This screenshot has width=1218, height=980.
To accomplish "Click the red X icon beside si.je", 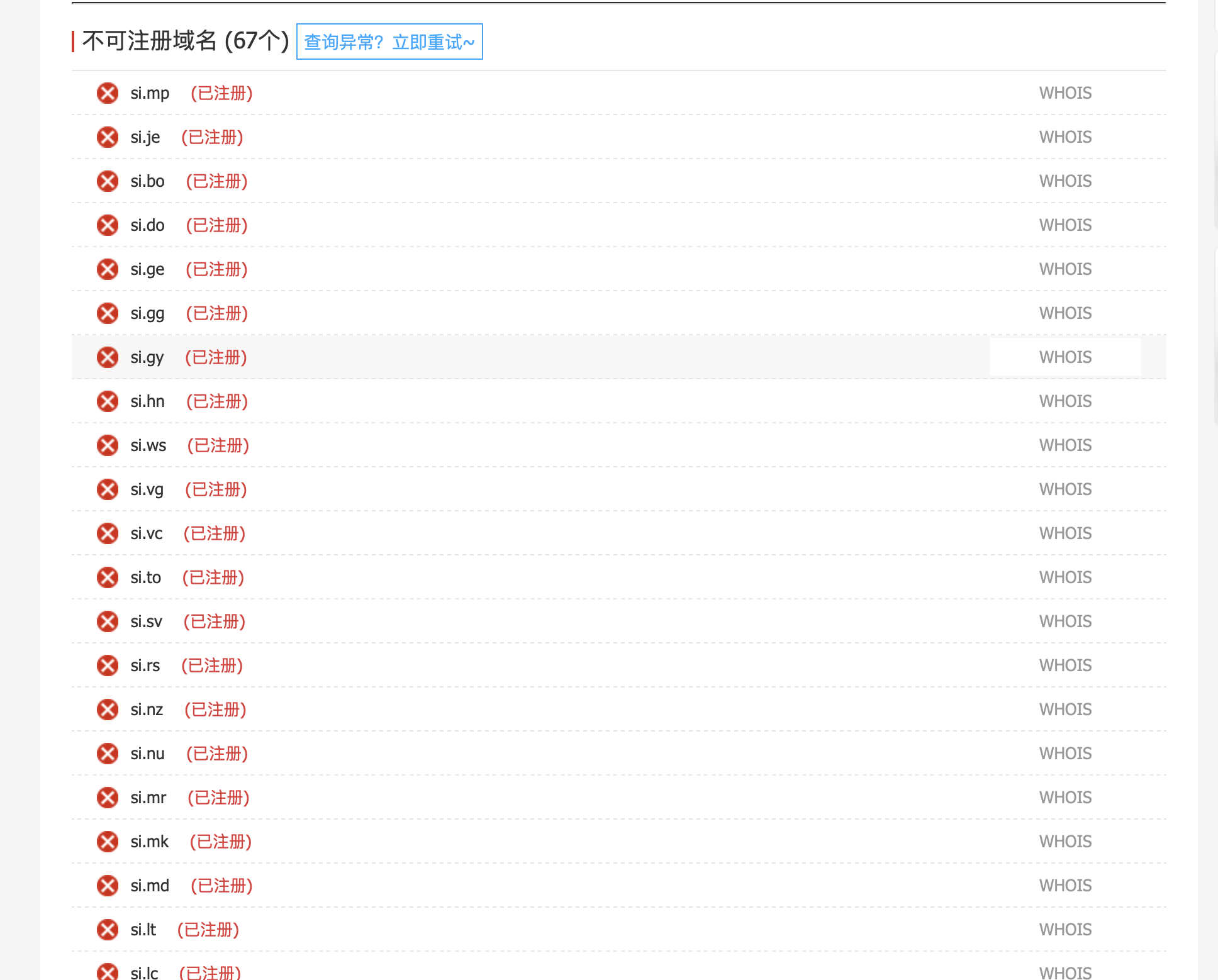I will (x=108, y=137).
